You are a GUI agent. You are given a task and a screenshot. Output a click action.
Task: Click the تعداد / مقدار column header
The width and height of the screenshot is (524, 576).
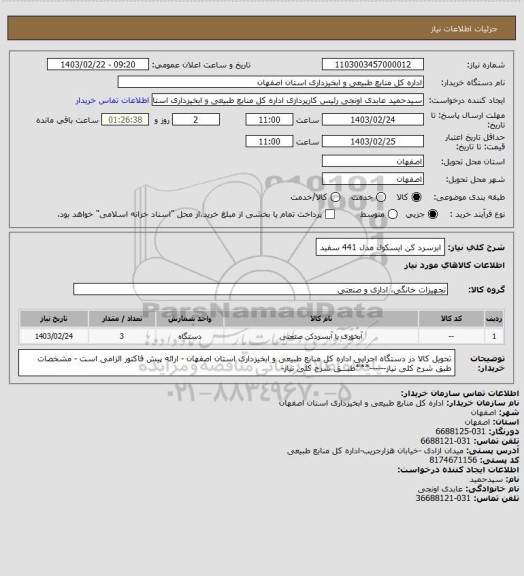point(122,318)
